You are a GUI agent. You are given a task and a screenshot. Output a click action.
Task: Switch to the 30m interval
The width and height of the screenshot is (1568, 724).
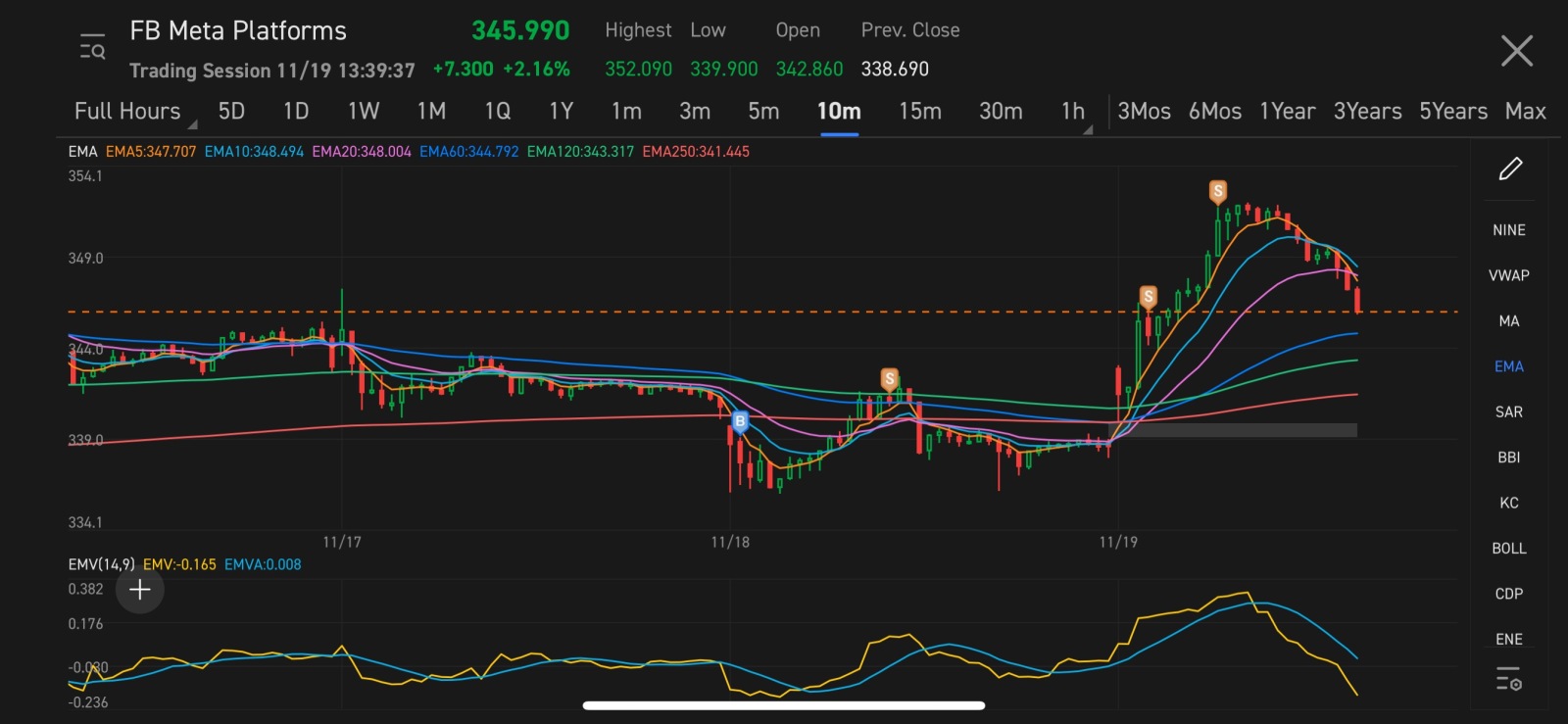(x=1001, y=111)
